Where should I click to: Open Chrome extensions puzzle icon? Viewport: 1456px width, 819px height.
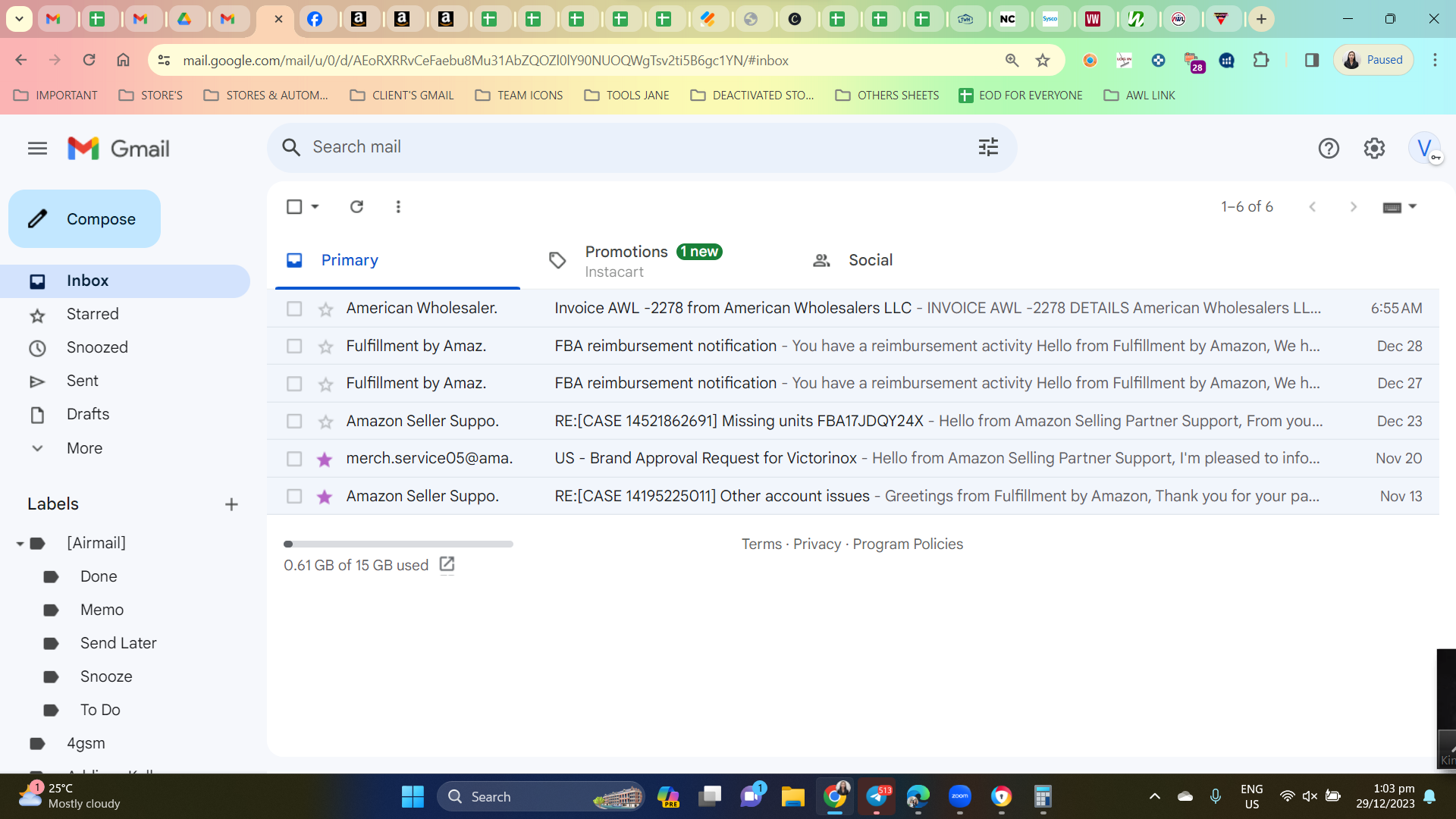[x=1261, y=60]
